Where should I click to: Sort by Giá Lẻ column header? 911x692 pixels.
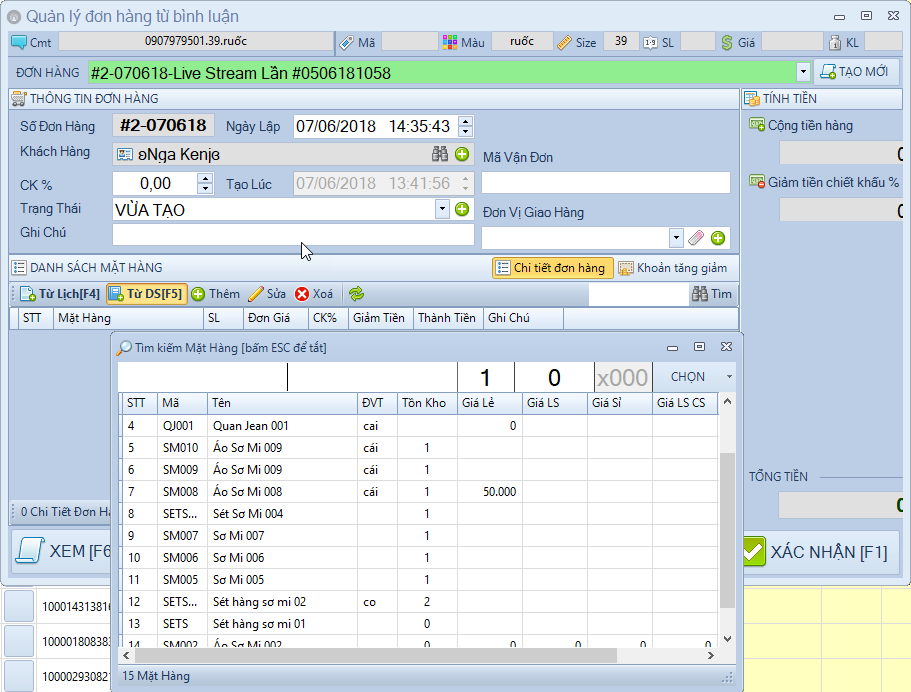tap(490, 403)
